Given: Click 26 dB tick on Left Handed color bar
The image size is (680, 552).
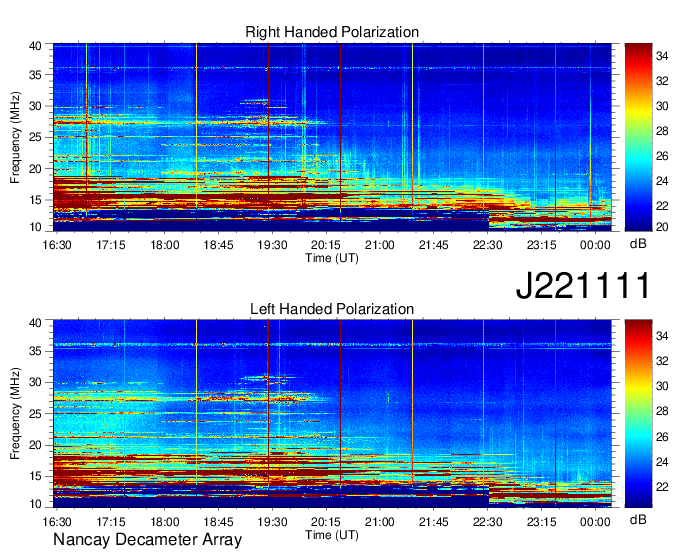Looking at the screenshot, I should (662, 437).
